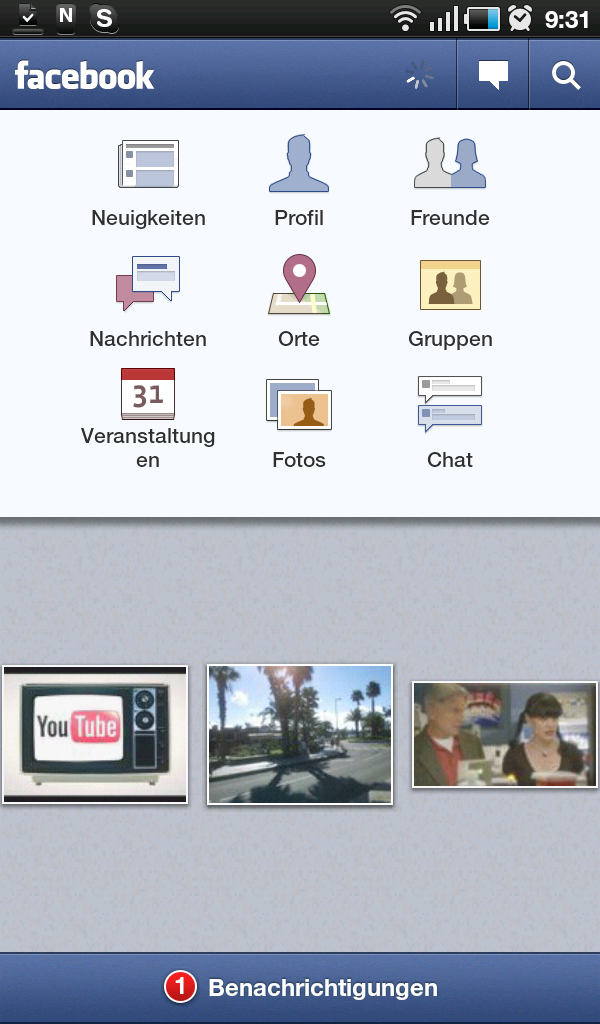This screenshot has width=600, height=1024.
Task: Tap the N notification status icon
Action: click(x=66, y=17)
